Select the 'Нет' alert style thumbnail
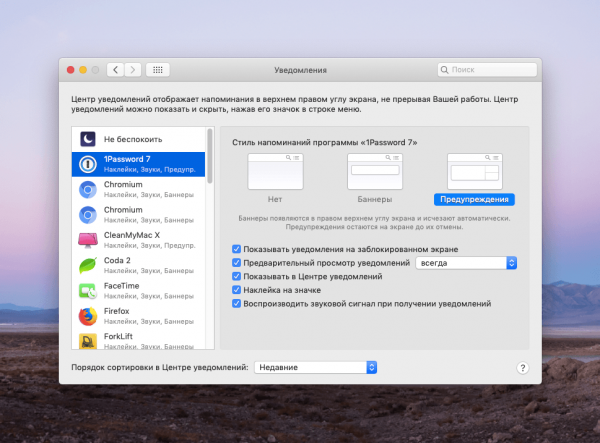This screenshot has height=443, width=600. tap(275, 171)
